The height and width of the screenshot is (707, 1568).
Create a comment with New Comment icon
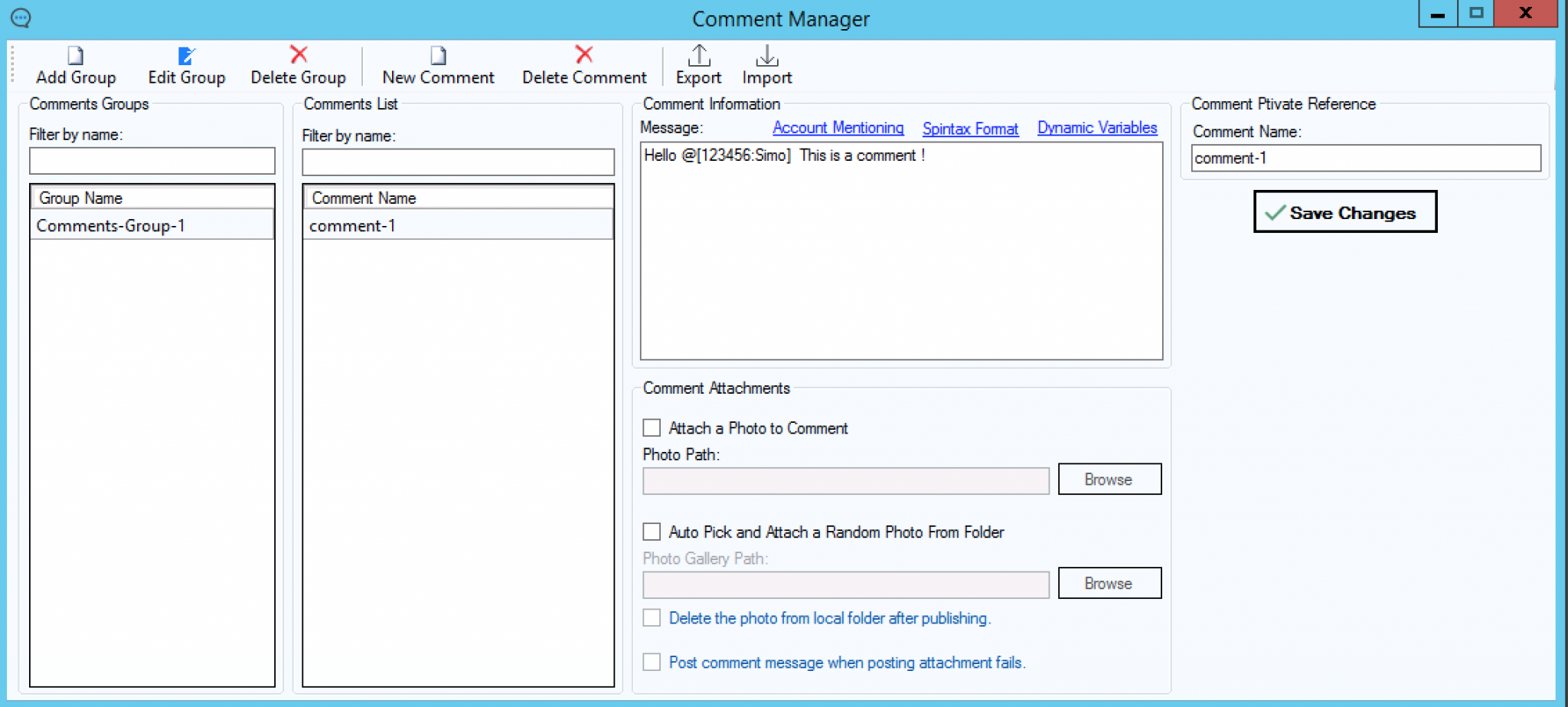point(438,56)
